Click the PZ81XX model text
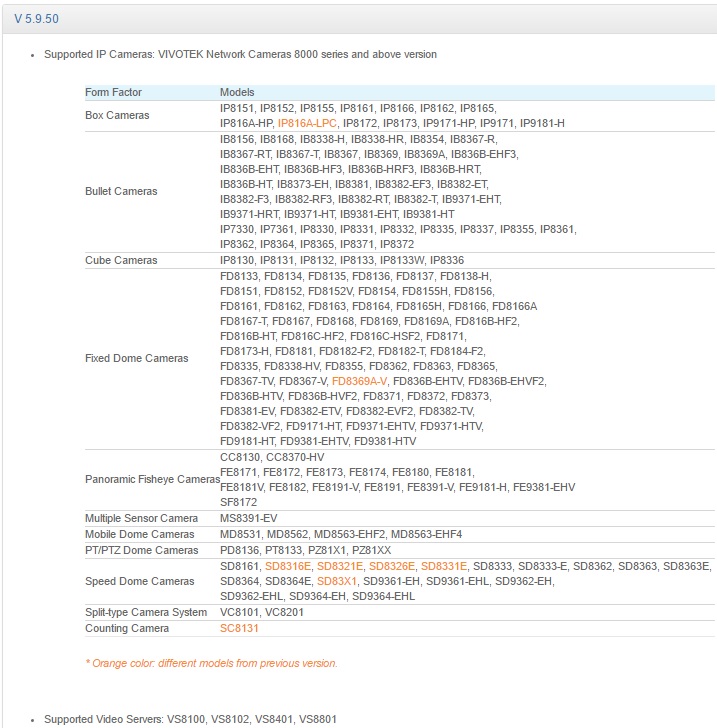The width and height of the screenshot is (717, 728). point(371,550)
